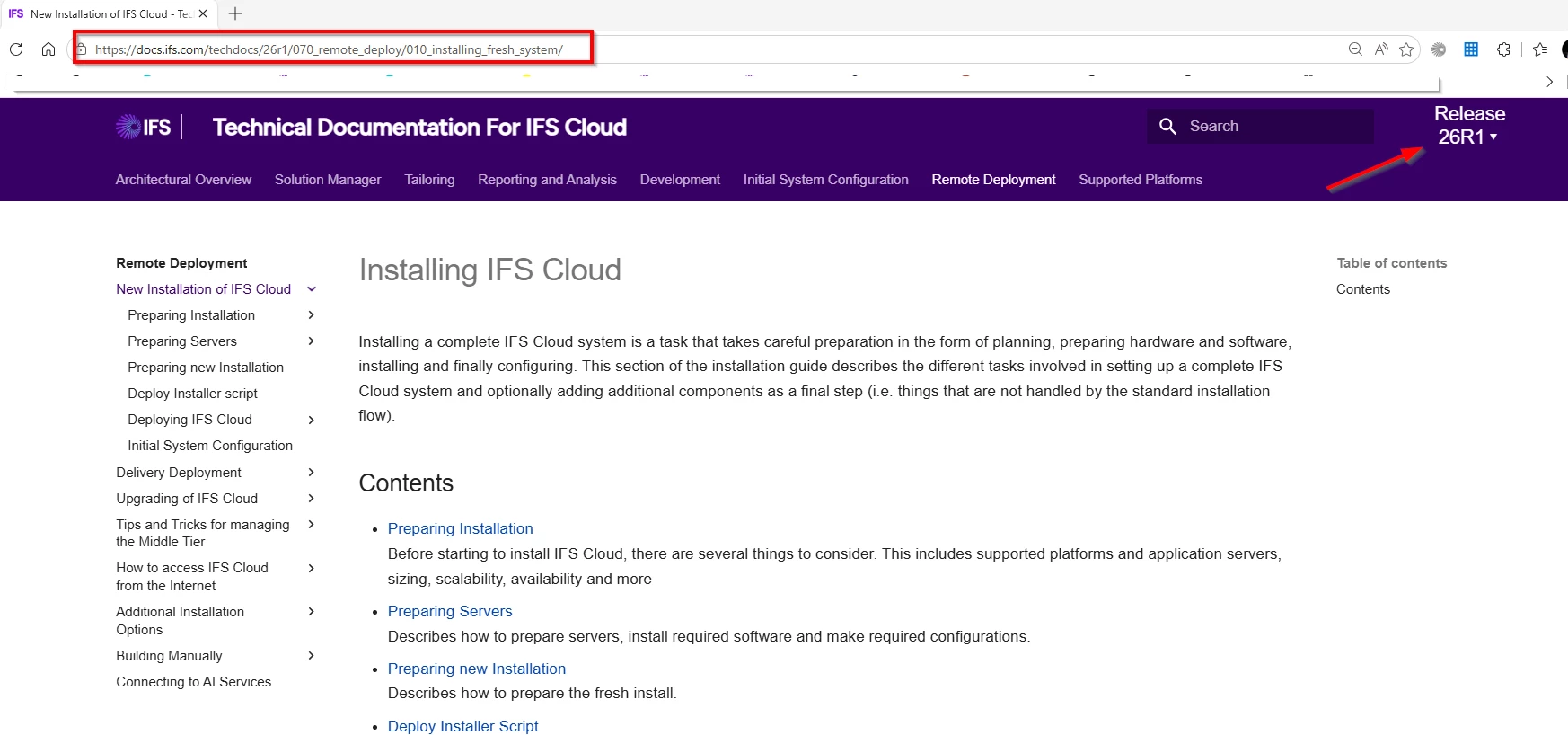Click the sidebar heading Remote Deployment
Screen dimensions: 1568x735
181,263
